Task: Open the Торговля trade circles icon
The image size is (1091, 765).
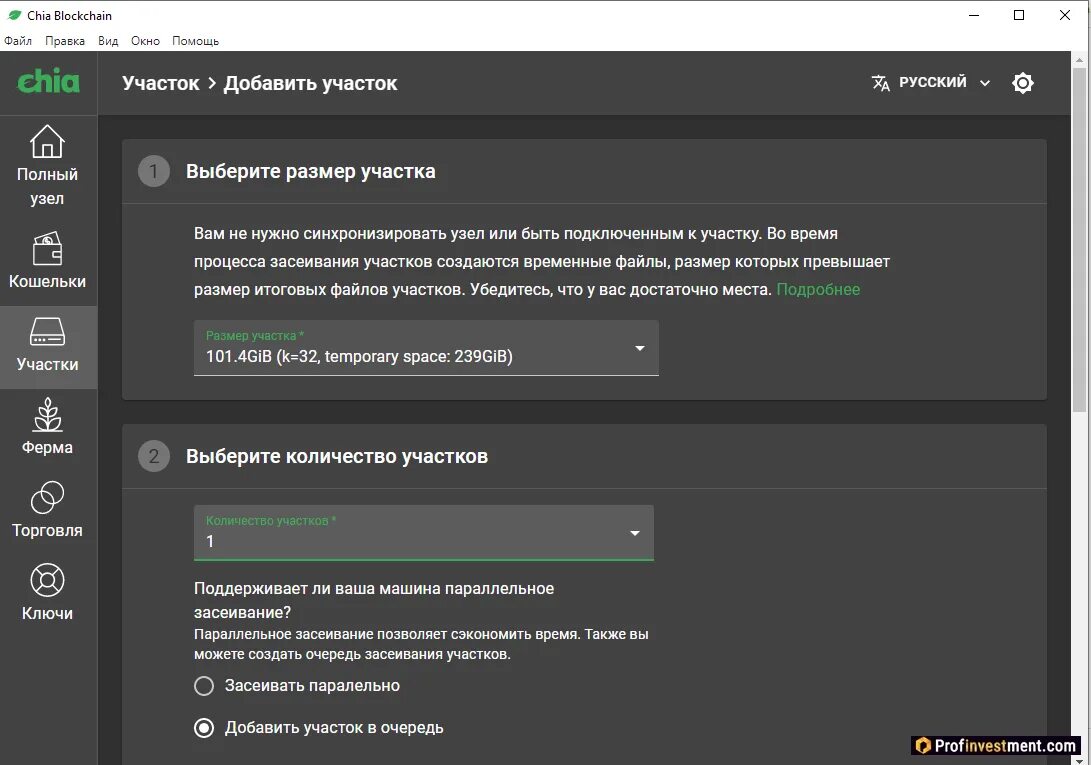Action: (47, 497)
